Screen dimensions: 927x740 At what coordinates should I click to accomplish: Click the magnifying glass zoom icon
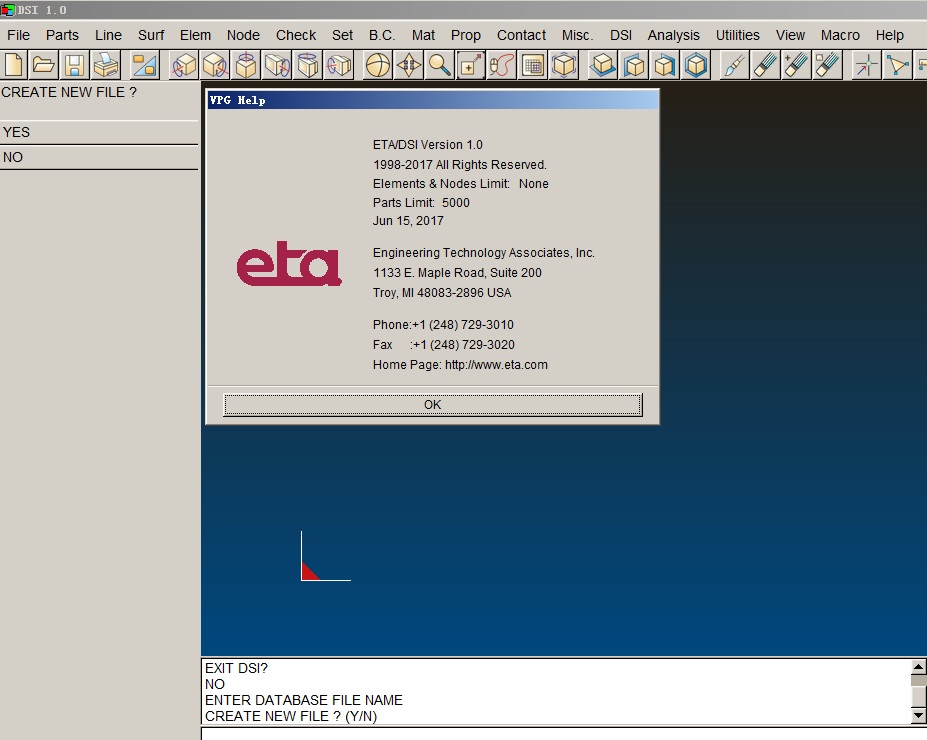(x=439, y=65)
